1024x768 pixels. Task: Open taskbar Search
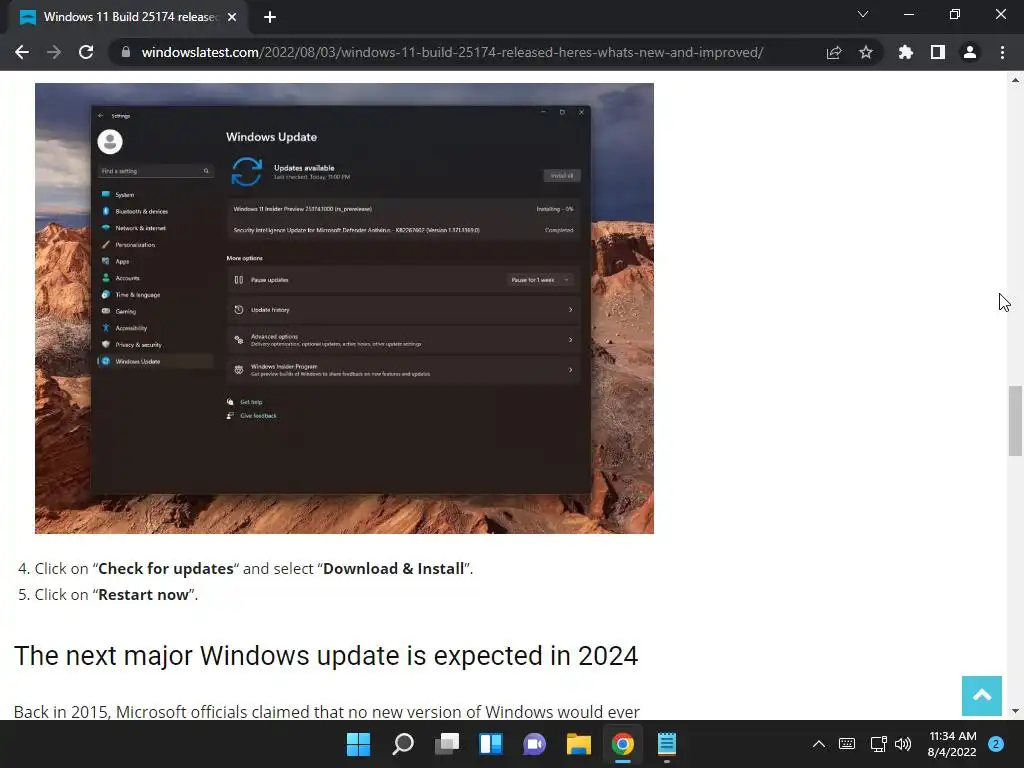[402, 744]
